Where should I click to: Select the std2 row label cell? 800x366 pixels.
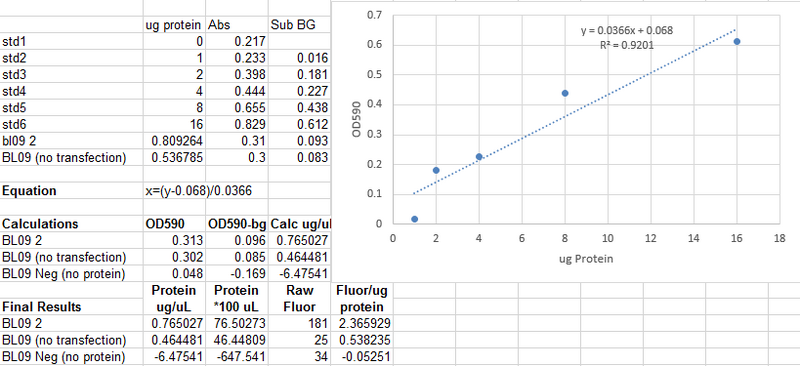point(71,58)
